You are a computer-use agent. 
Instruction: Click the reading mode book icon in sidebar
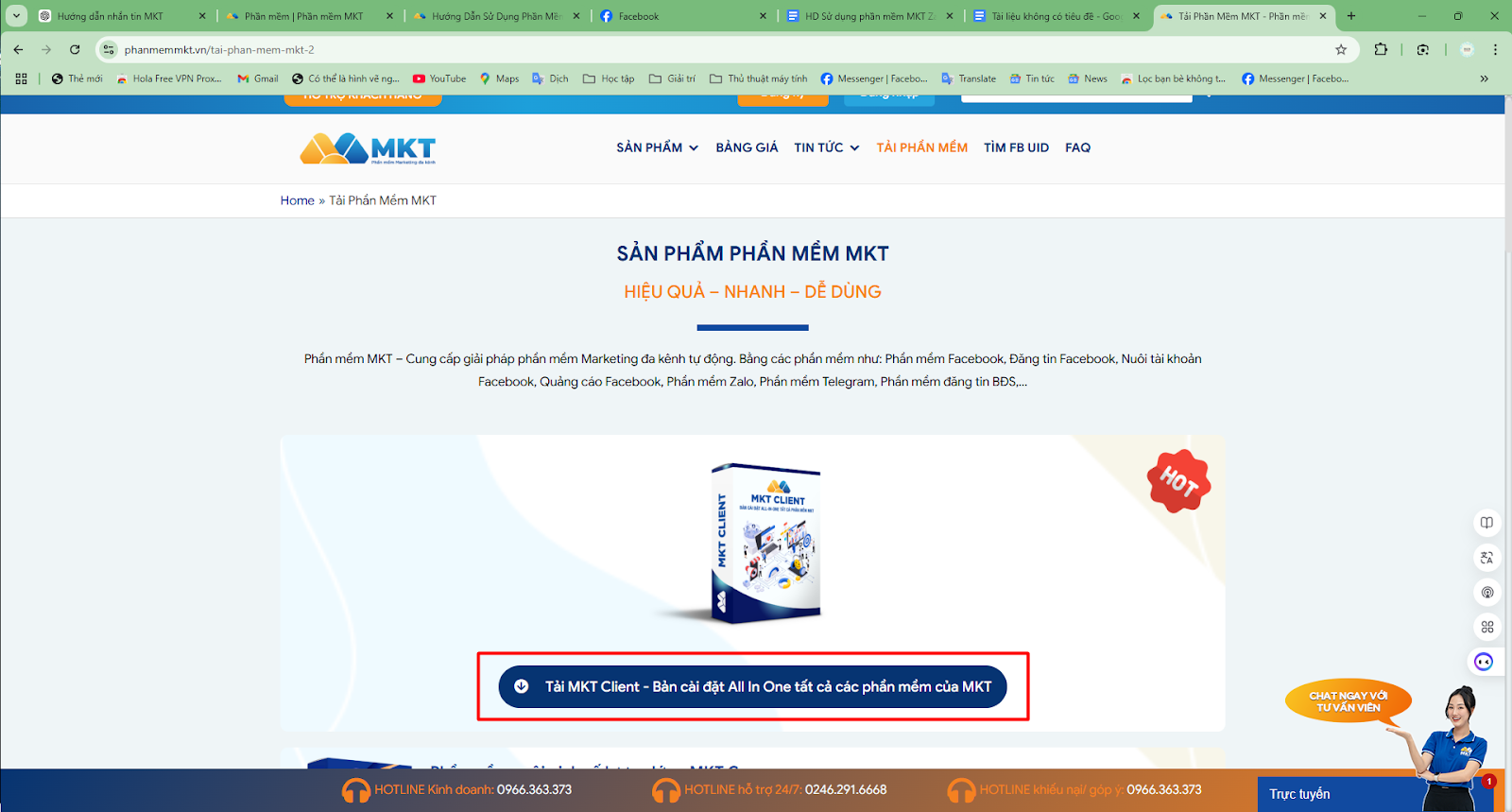pyautogui.click(x=1486, y=523)
